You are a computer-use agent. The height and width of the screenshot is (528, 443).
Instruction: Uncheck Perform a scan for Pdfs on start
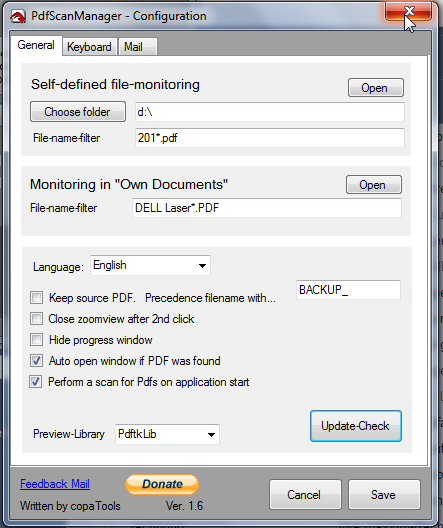click(36, 382)
